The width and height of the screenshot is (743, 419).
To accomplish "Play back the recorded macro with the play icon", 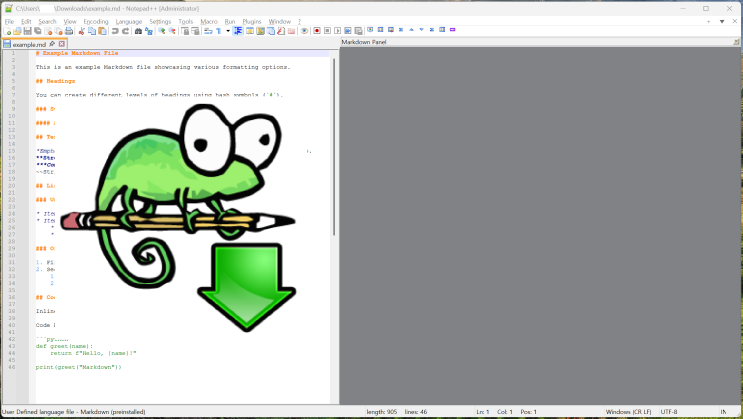I will (x=337, y=31).
